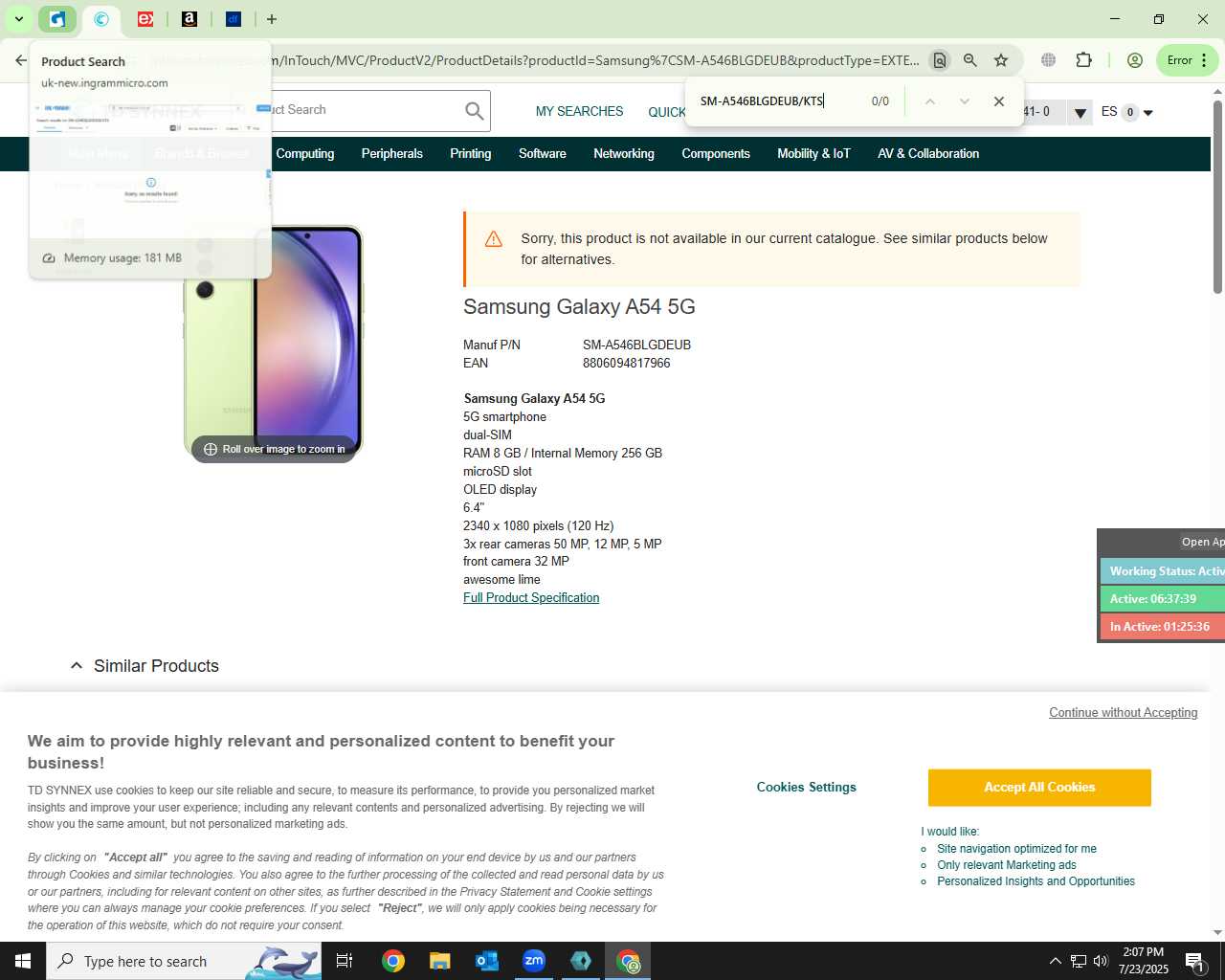This screenshot has width=1225, height=980.
Task: Click the zoom magnifier icon in address bar
Action: [970, 60]
